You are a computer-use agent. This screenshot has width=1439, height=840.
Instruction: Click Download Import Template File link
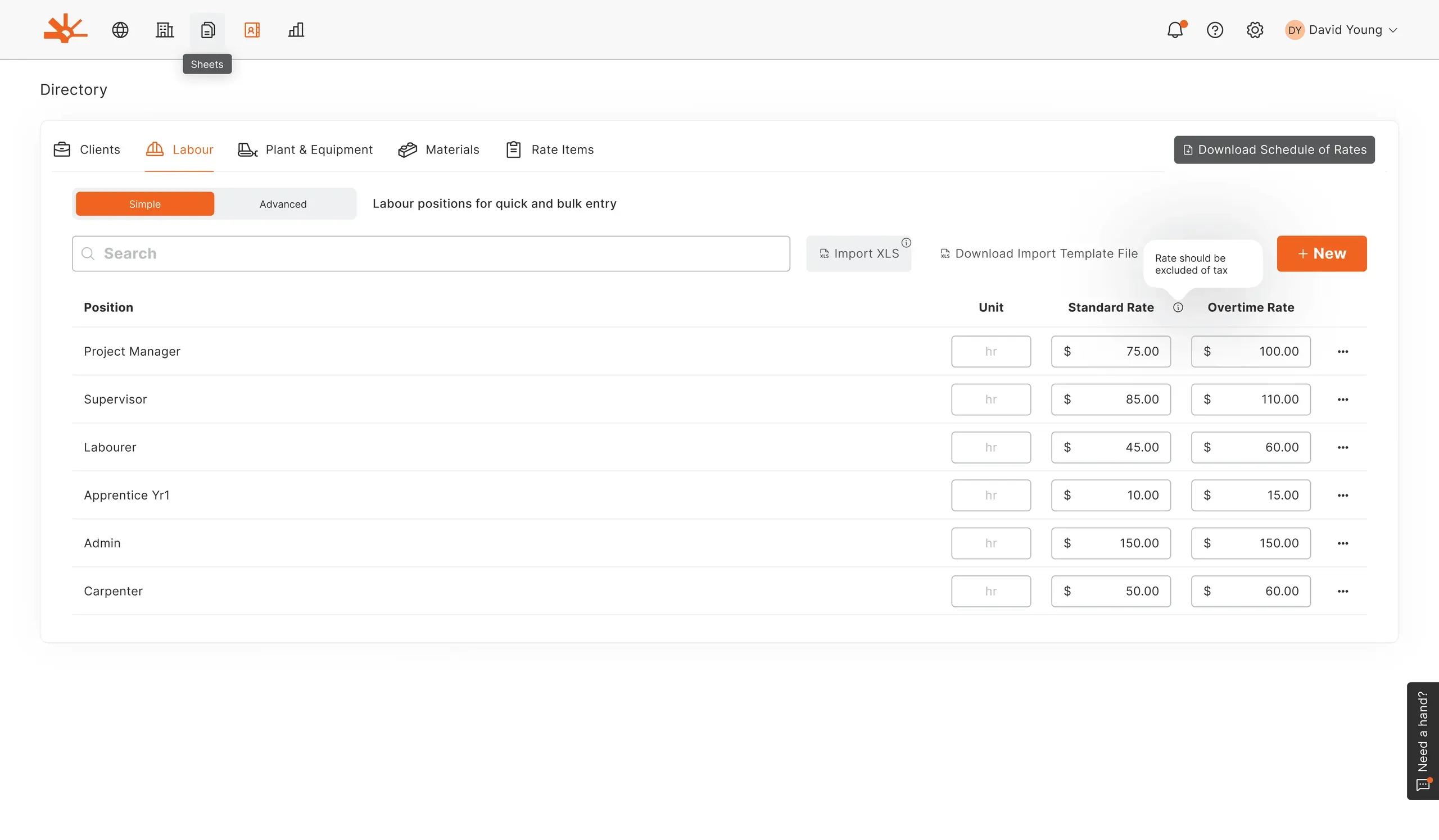[x=1039, y=253]
